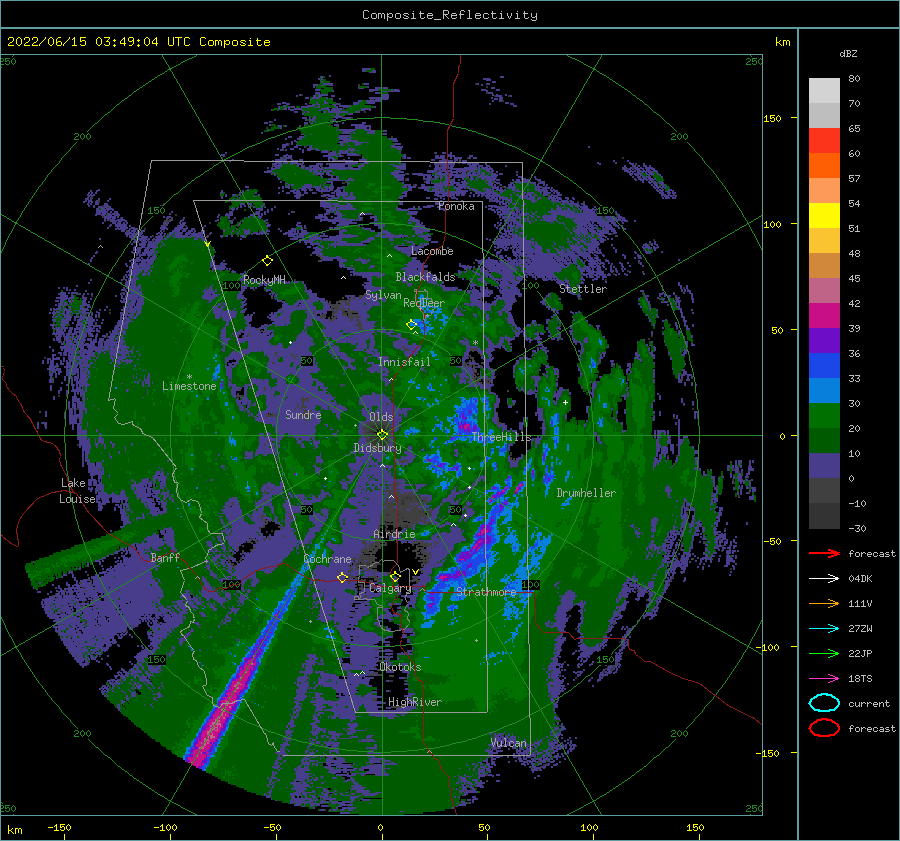Click the cyan current ellipse icon
The image size is (900, 841).
click(x=824, y=703)
